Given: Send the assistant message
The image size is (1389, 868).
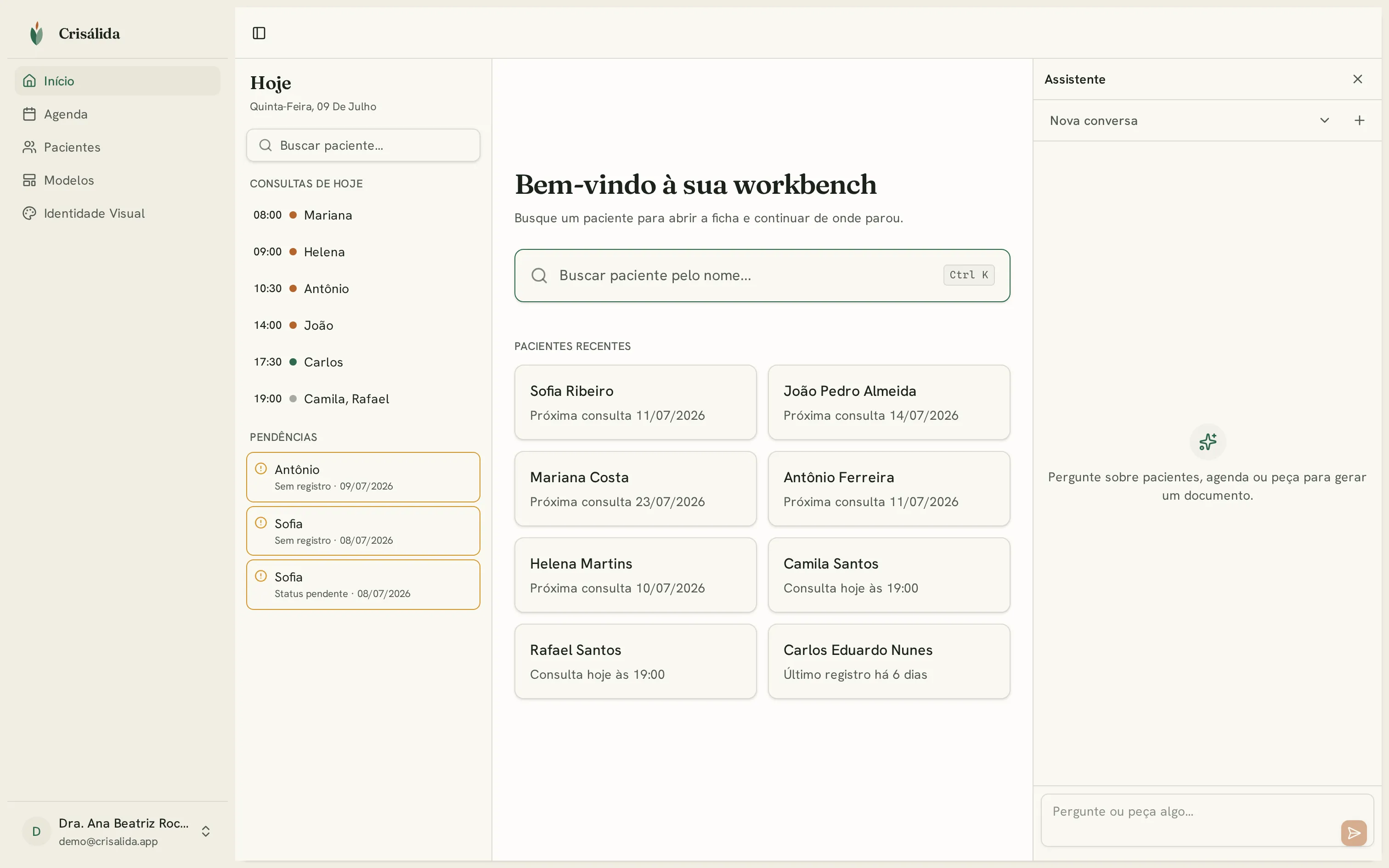Looking at the screenshot, I should tap(1354, 832).
